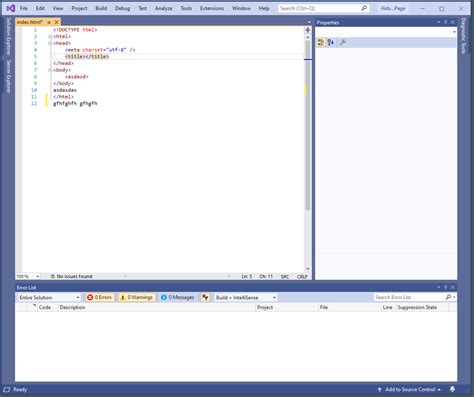The height and width of the screenshot is (397, 474).
Task: Open the Tools menu
Action: [x=186, y=8]
